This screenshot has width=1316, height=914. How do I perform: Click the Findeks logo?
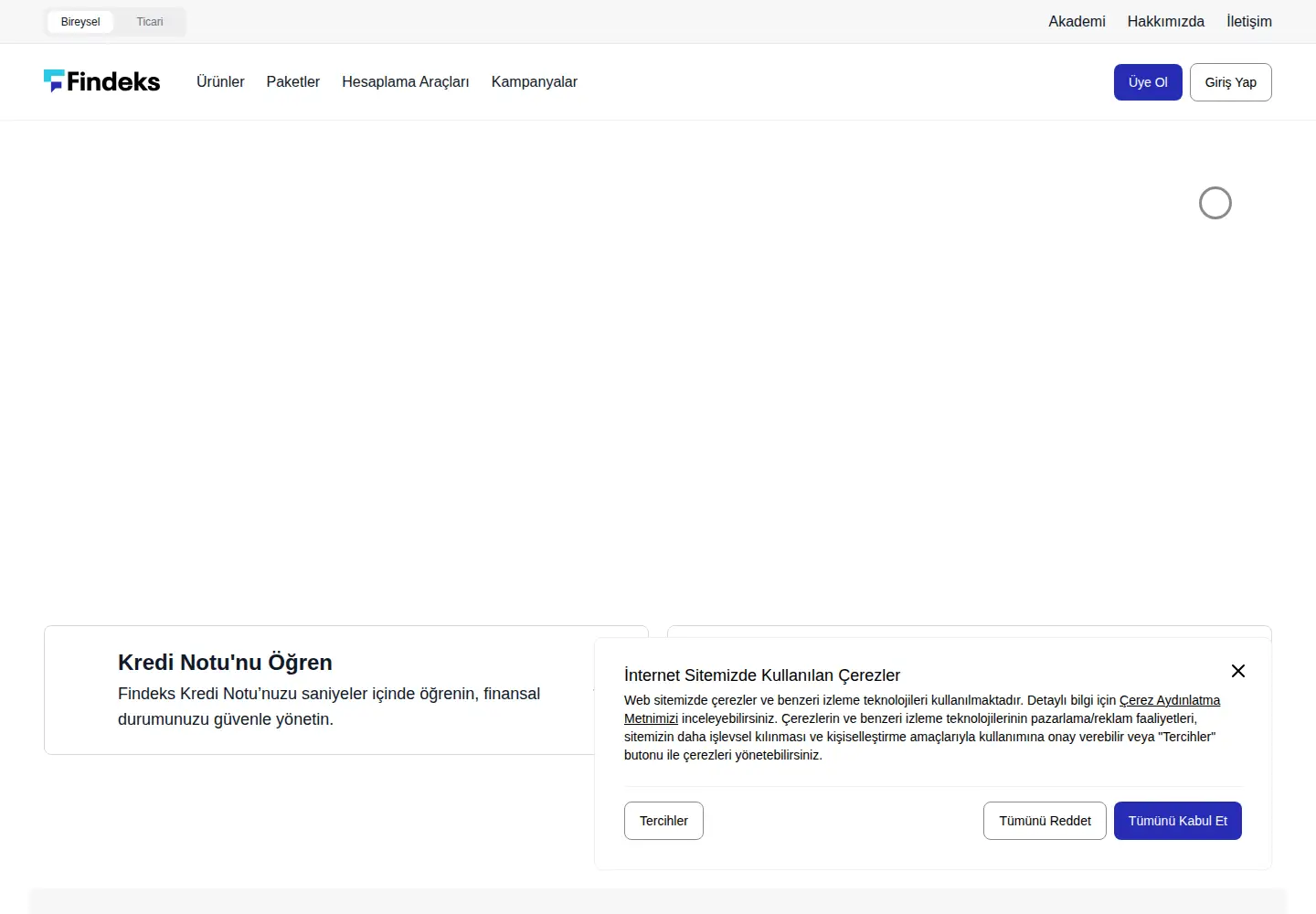coord(101,81)
